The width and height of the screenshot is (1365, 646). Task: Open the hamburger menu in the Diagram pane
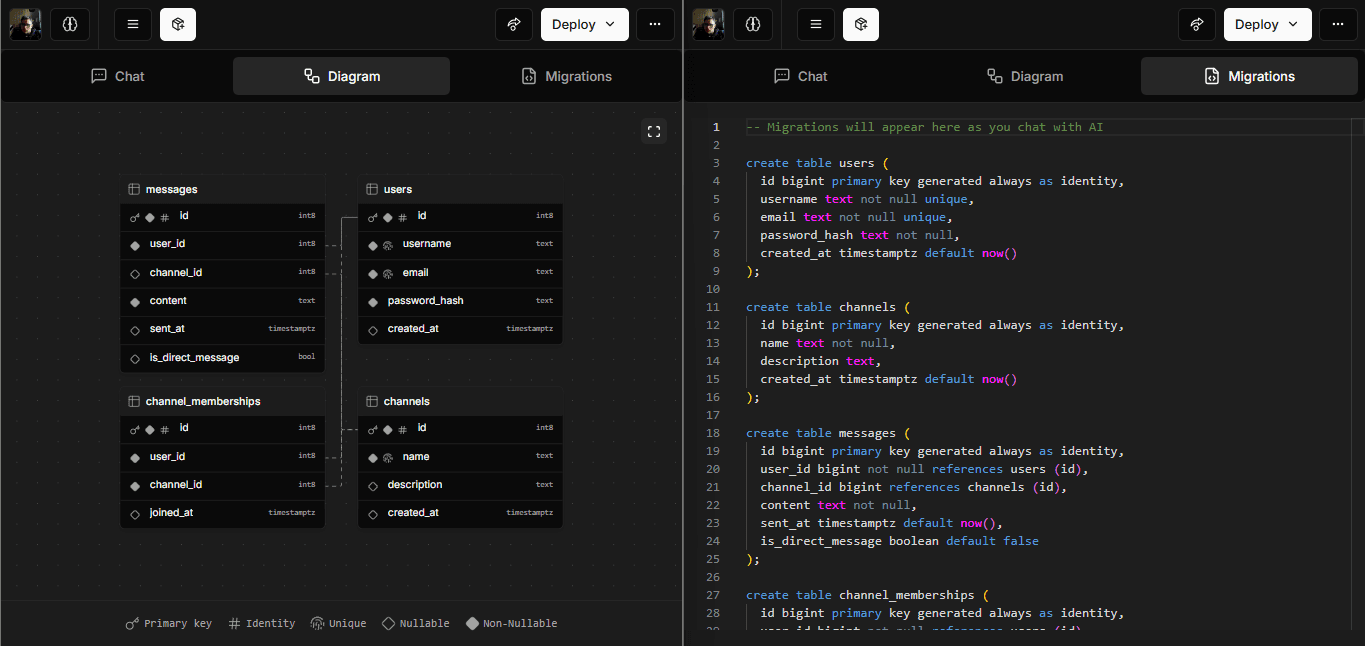[133, 24]
